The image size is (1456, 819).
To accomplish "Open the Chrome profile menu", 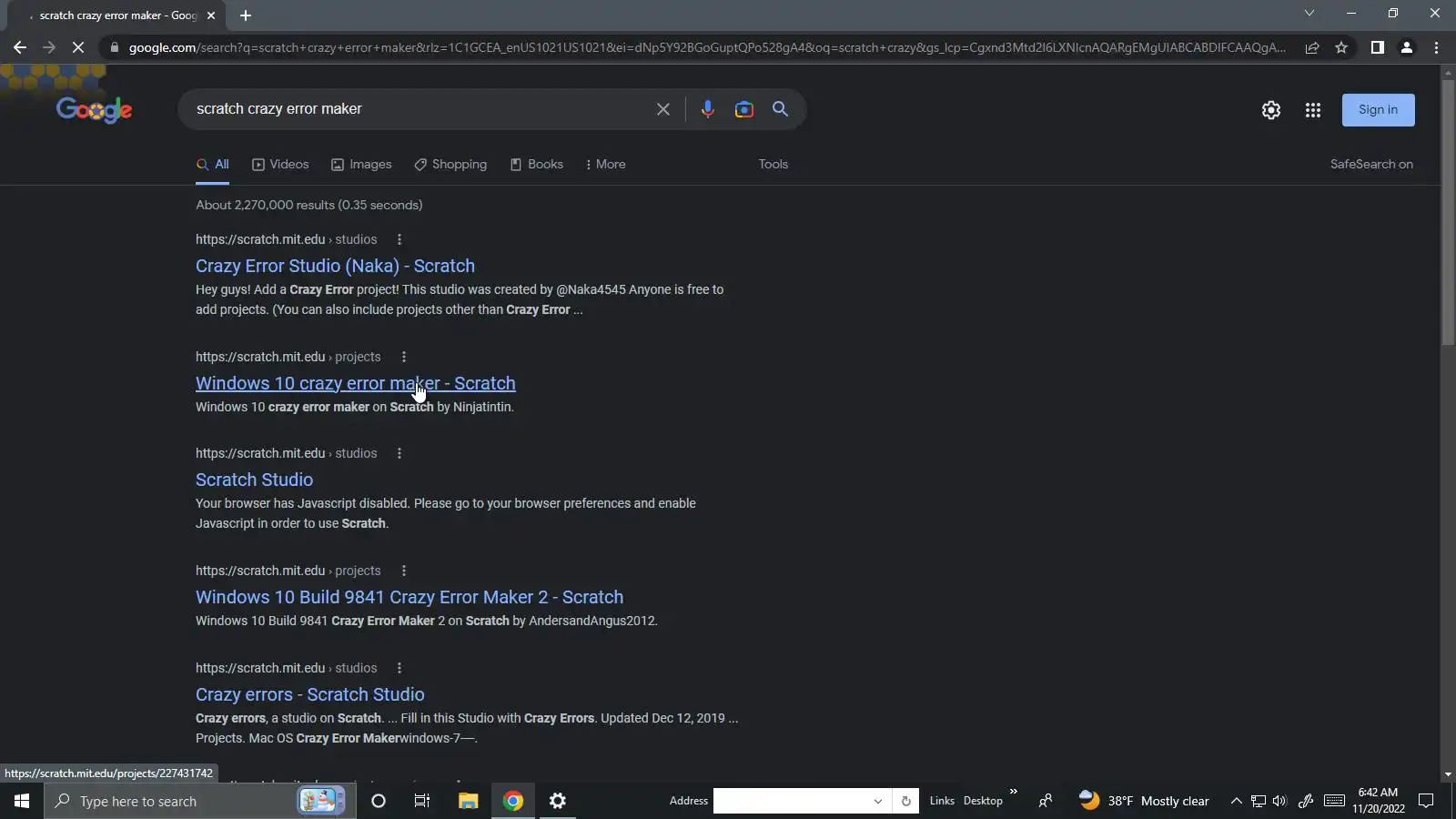I will (x=1407, y=47).
